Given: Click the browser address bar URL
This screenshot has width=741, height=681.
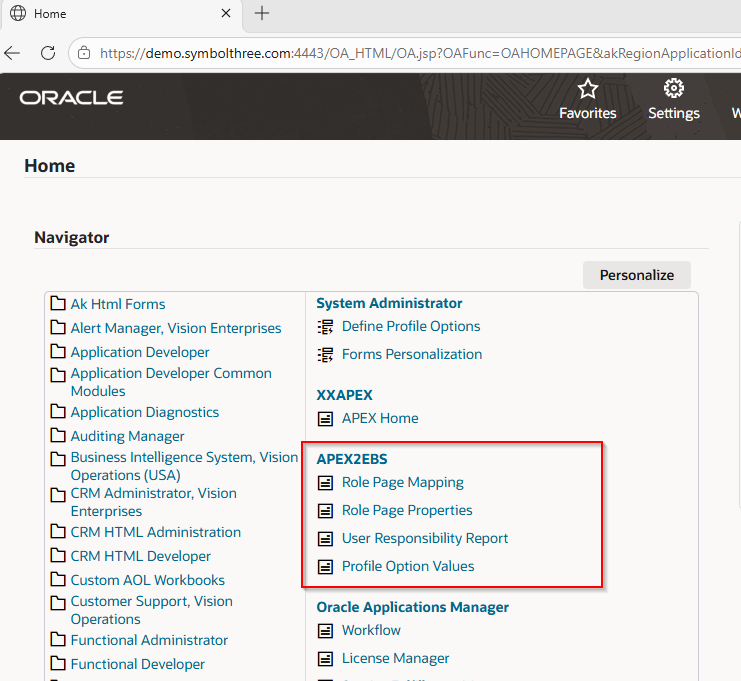Looking at the screenshot, I should click(x=420, y=53).
